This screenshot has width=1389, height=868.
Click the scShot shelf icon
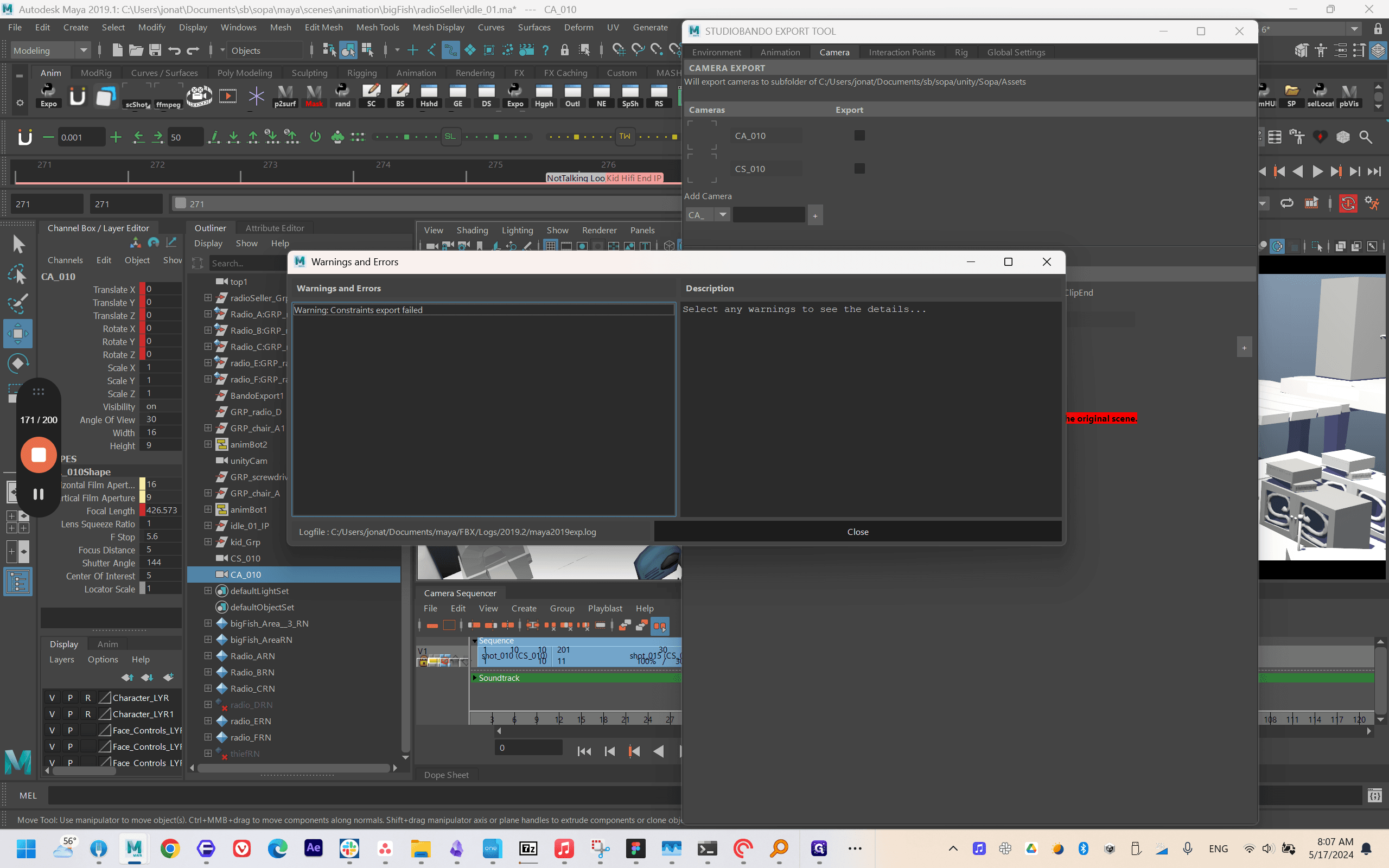(138, 96)
